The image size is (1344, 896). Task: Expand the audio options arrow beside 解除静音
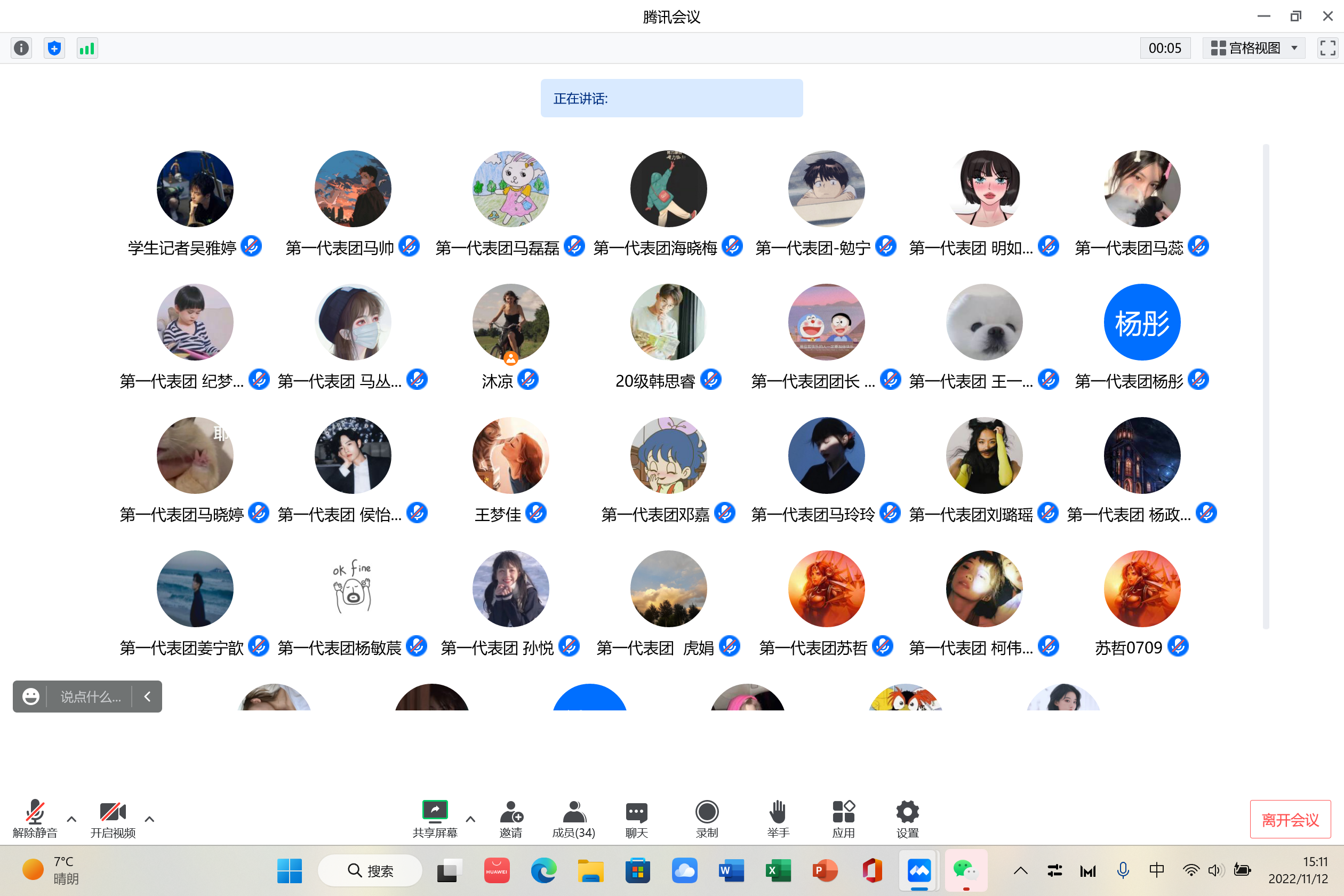71,819
